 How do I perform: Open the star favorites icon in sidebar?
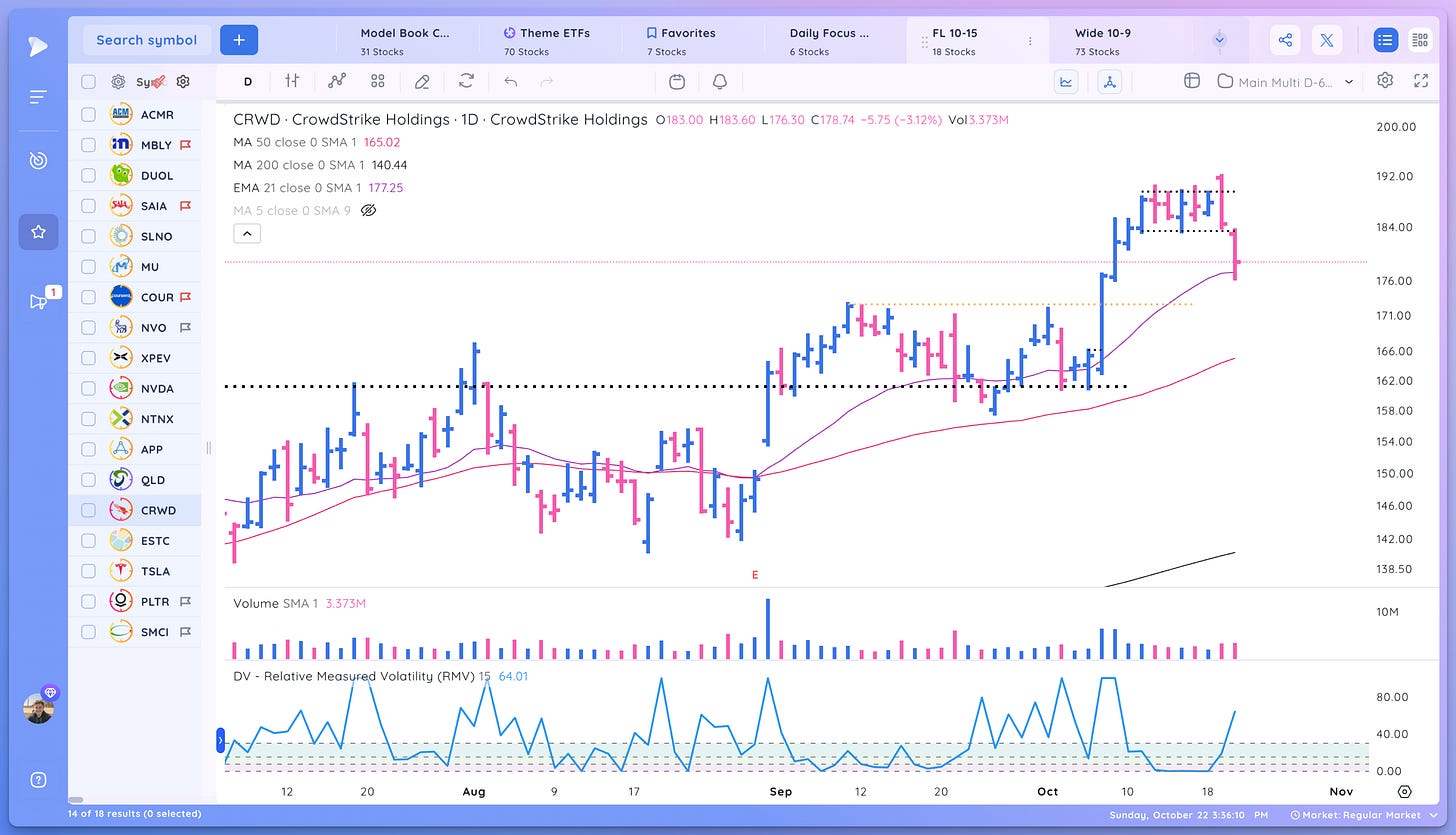tap(38, 232)
